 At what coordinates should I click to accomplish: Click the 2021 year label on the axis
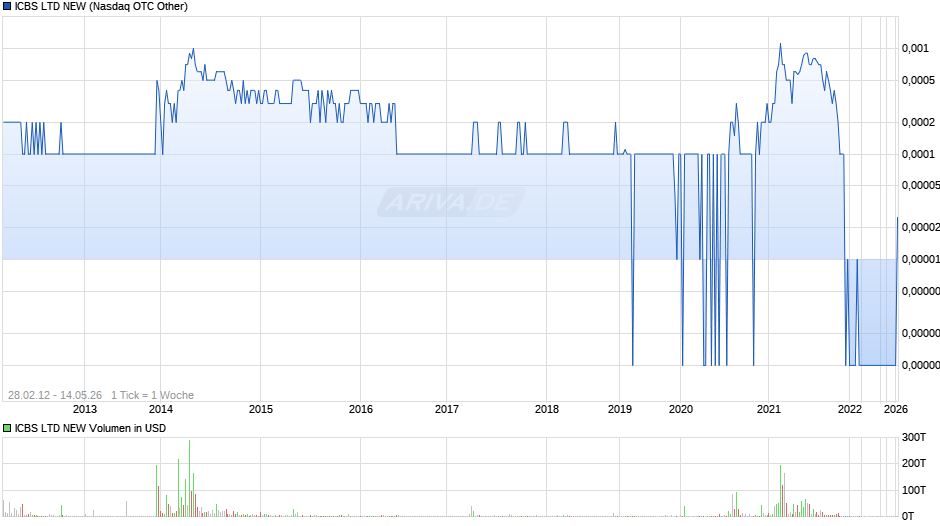[769, 409]
